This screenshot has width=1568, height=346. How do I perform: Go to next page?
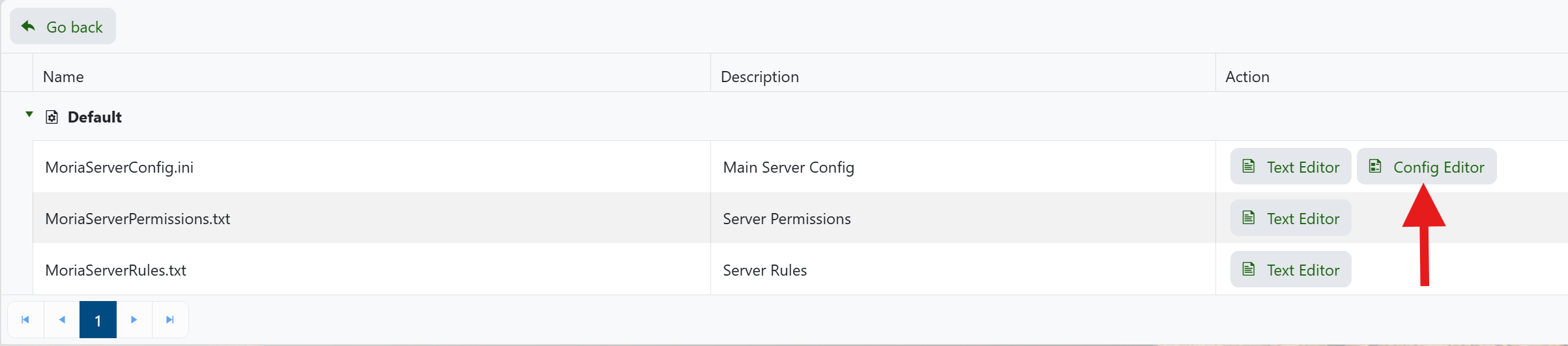(x=134, y=319)
